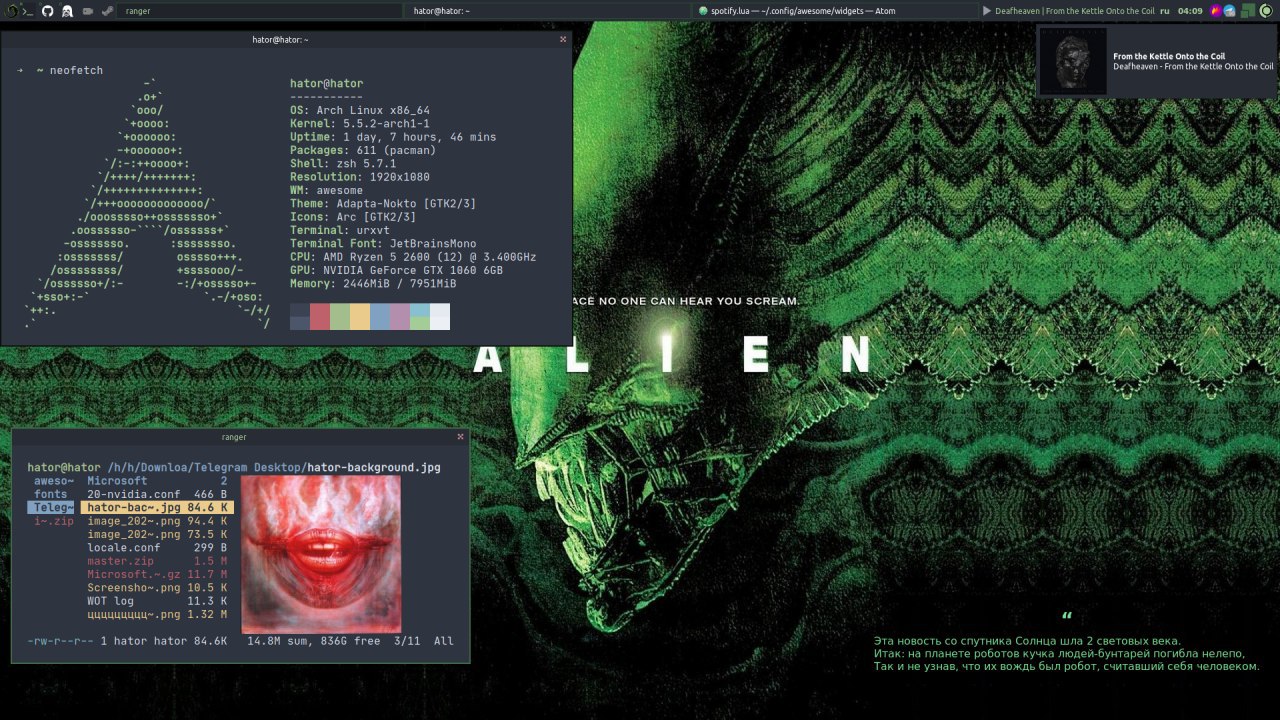Click the image preview in ranger
1280x720 pixels.
point(321,554)
